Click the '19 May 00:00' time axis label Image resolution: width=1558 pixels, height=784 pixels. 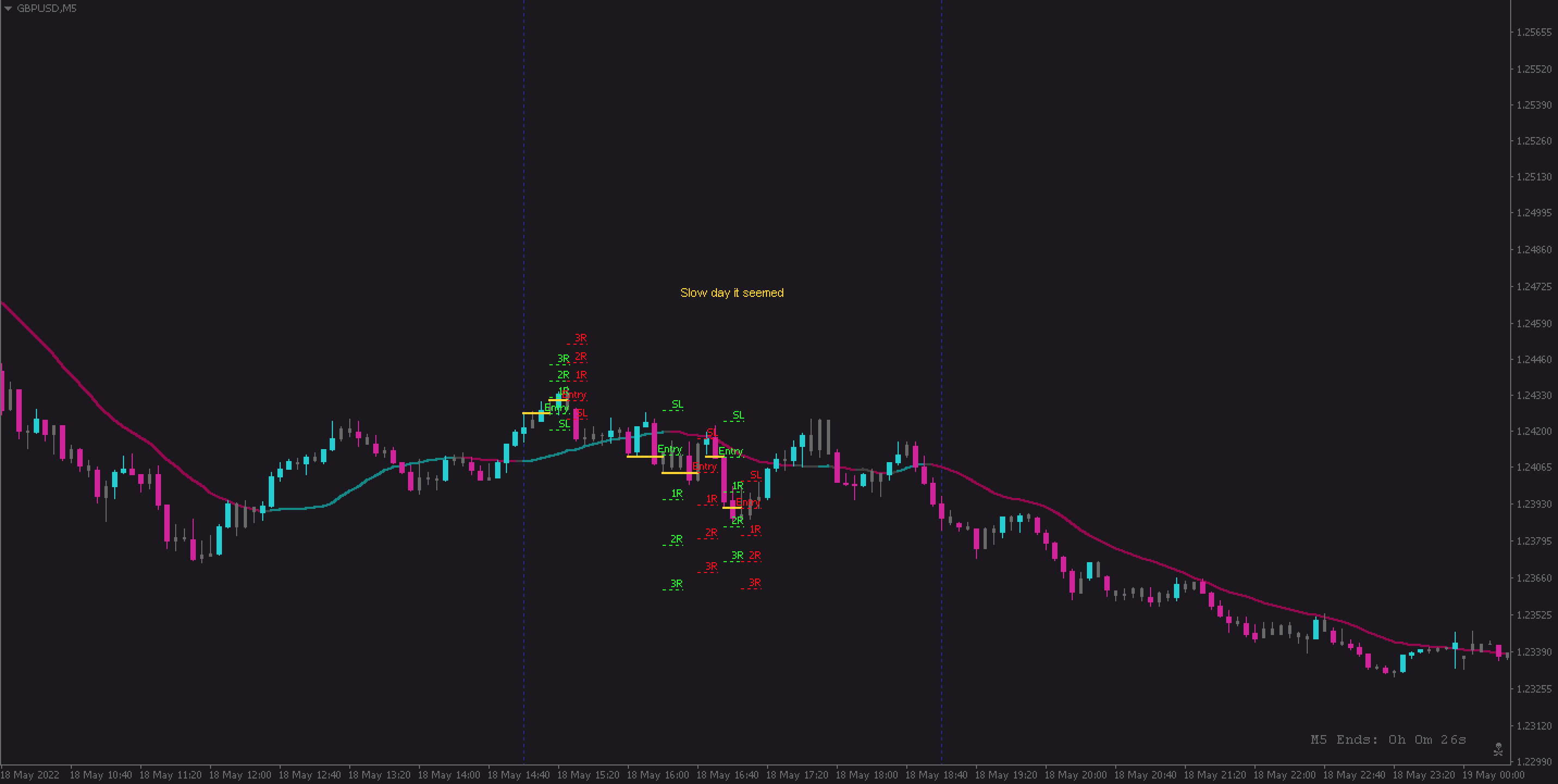coord(1493,775)
